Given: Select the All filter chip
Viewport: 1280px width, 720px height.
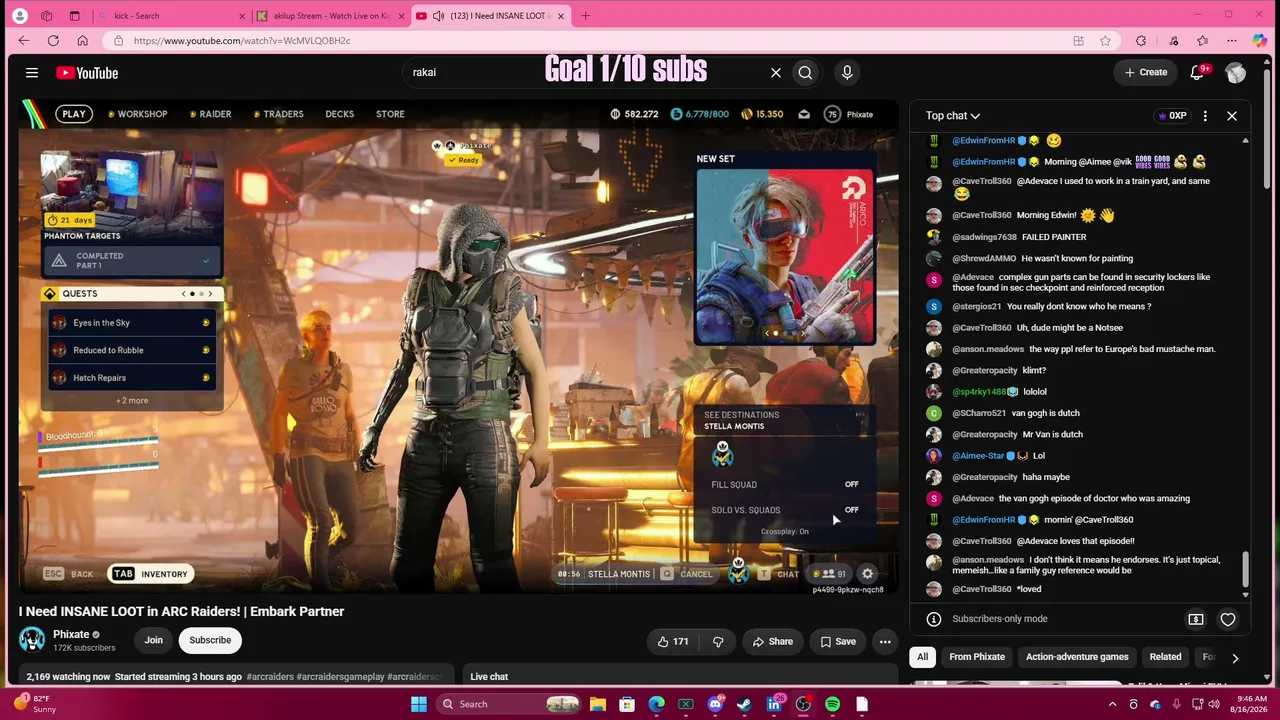Looking at the screenshot, I should click(923, 657).
